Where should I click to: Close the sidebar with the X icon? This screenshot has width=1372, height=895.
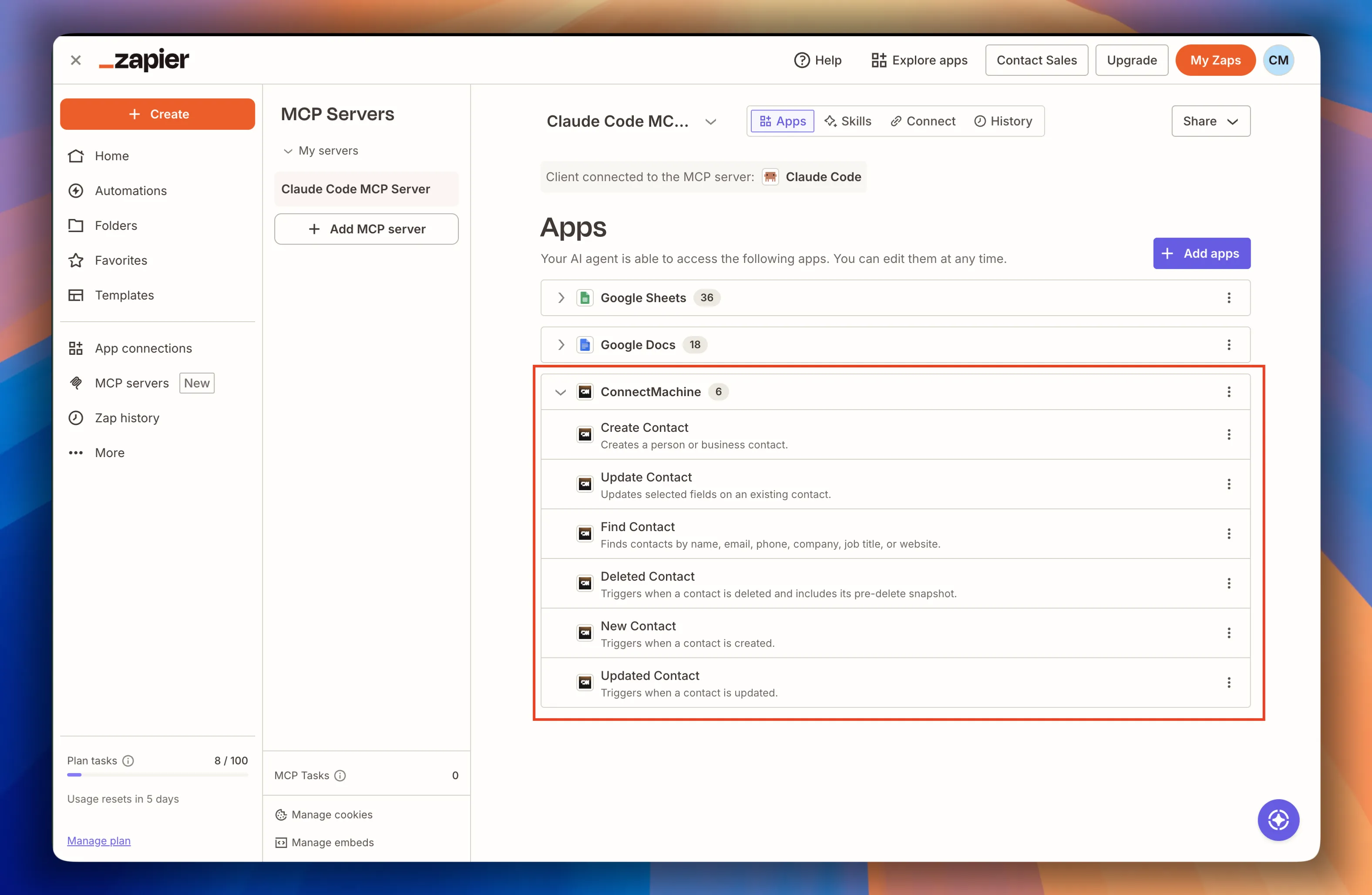pos(75,60)
